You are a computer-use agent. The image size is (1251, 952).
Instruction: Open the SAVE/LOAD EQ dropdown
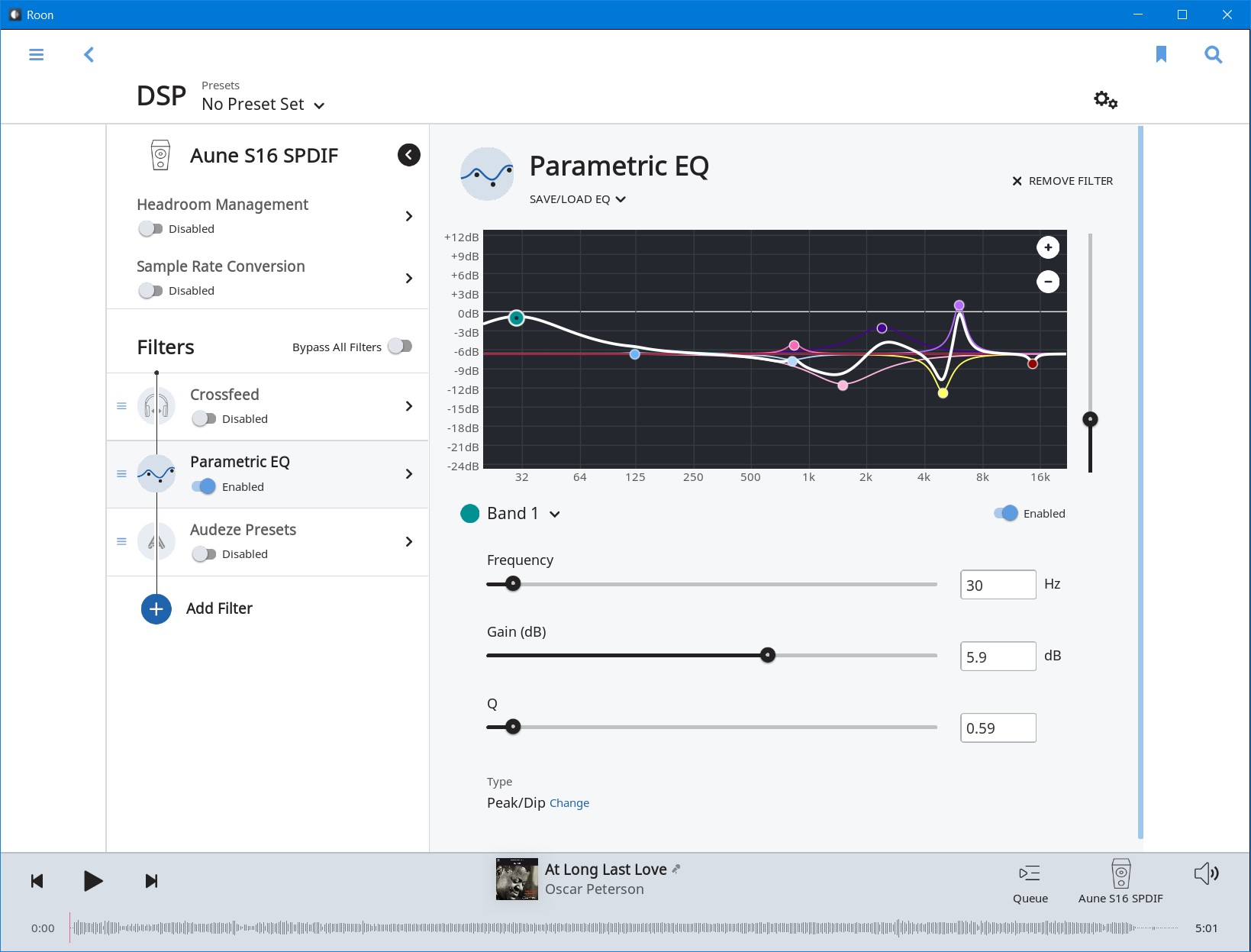pyautogui.click(x=578, y=199)
